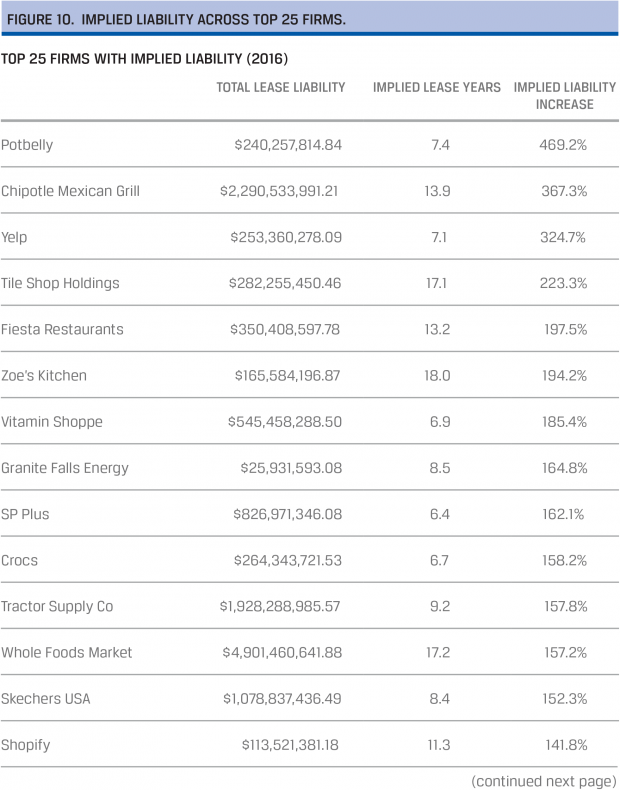Click Shopify's implied lease years value
Screen dimensions: 620x790
point(439,745)
